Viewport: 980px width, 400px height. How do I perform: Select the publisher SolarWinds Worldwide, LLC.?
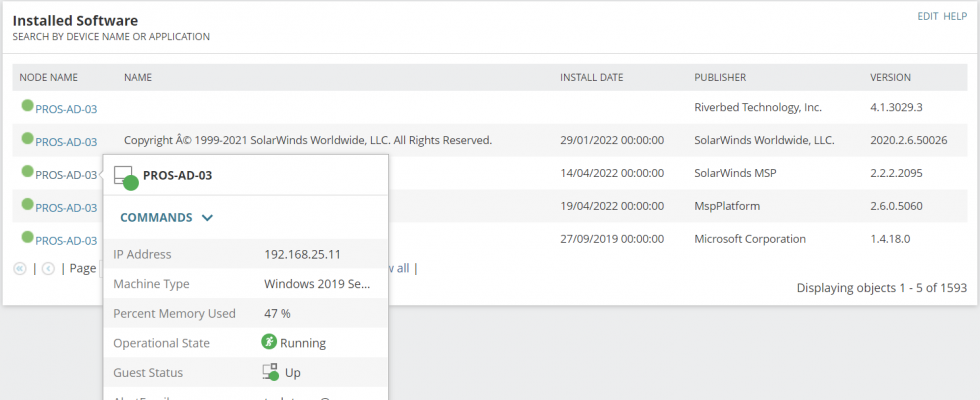(764, 140)
